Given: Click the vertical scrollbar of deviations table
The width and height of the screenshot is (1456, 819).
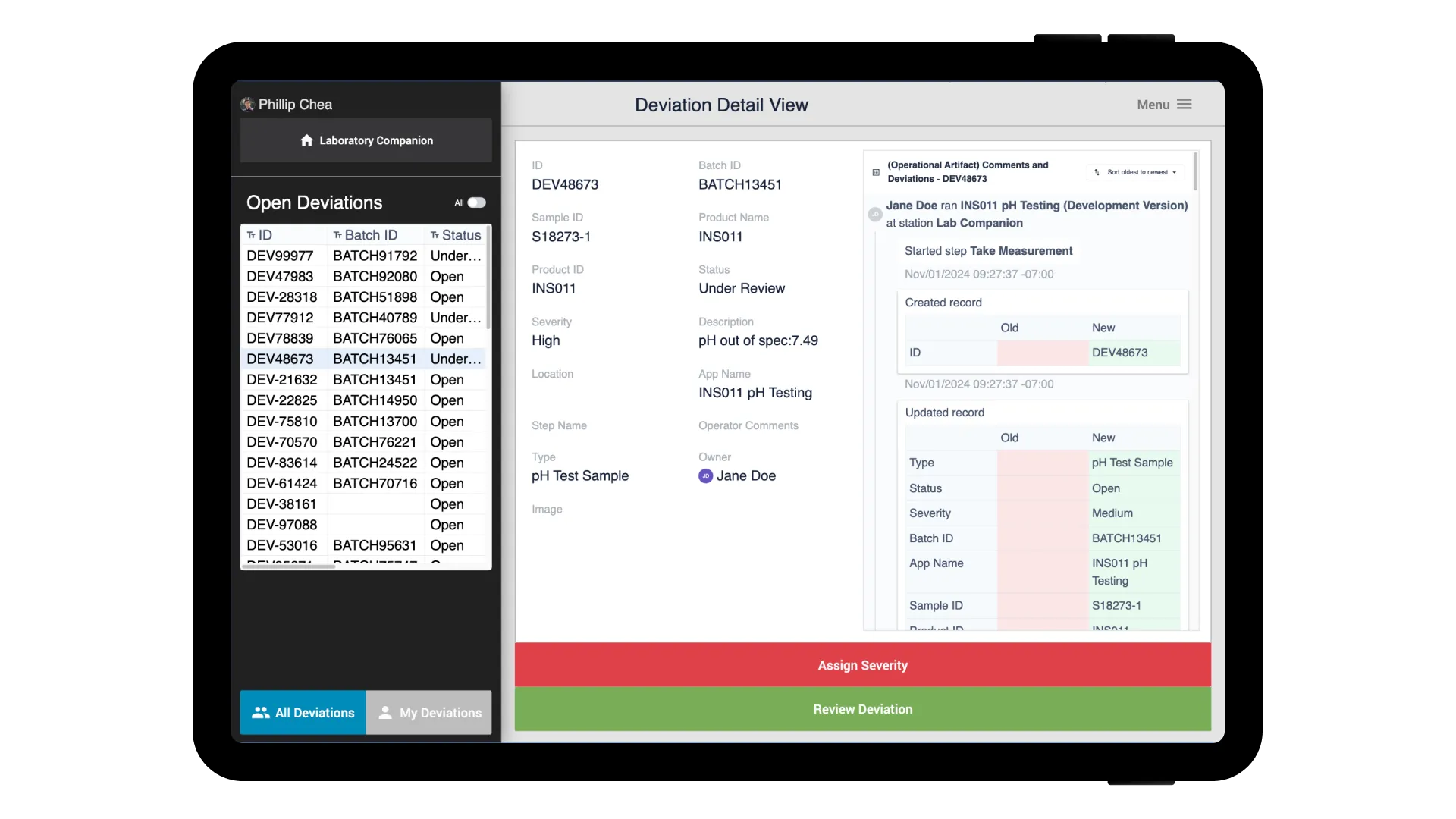Looking at the screenshot, I should (x=488, y=277).
